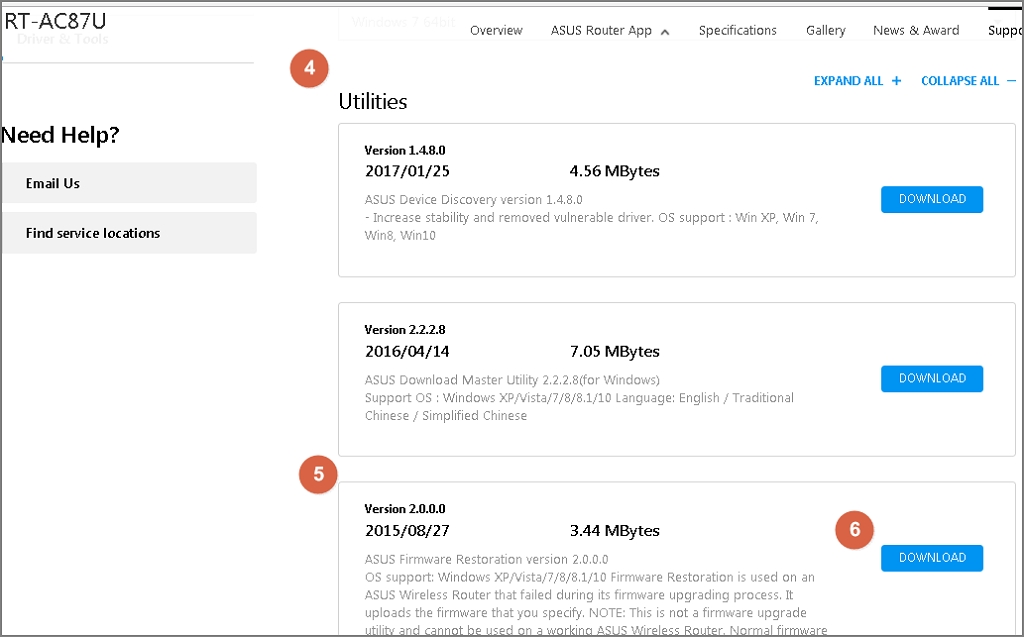
Task: Click the date 2017/01/25
Action: click(x=407, y=171)
